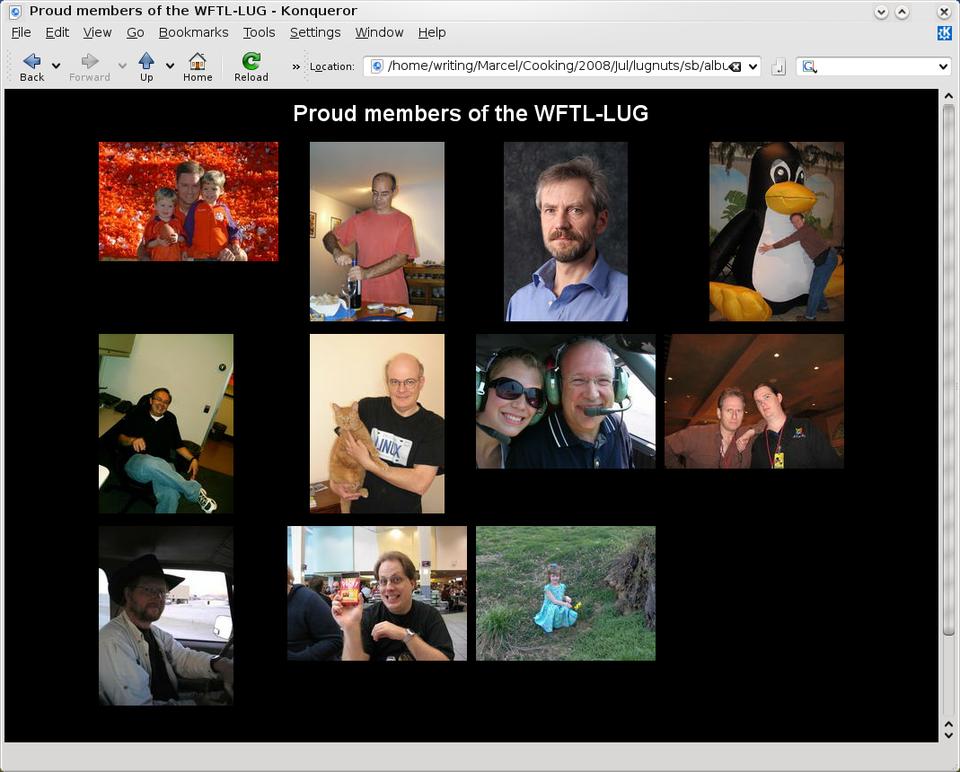Open the Bookmarks menu
Viewport: 960px width, 772px height.
coord(193,33)
